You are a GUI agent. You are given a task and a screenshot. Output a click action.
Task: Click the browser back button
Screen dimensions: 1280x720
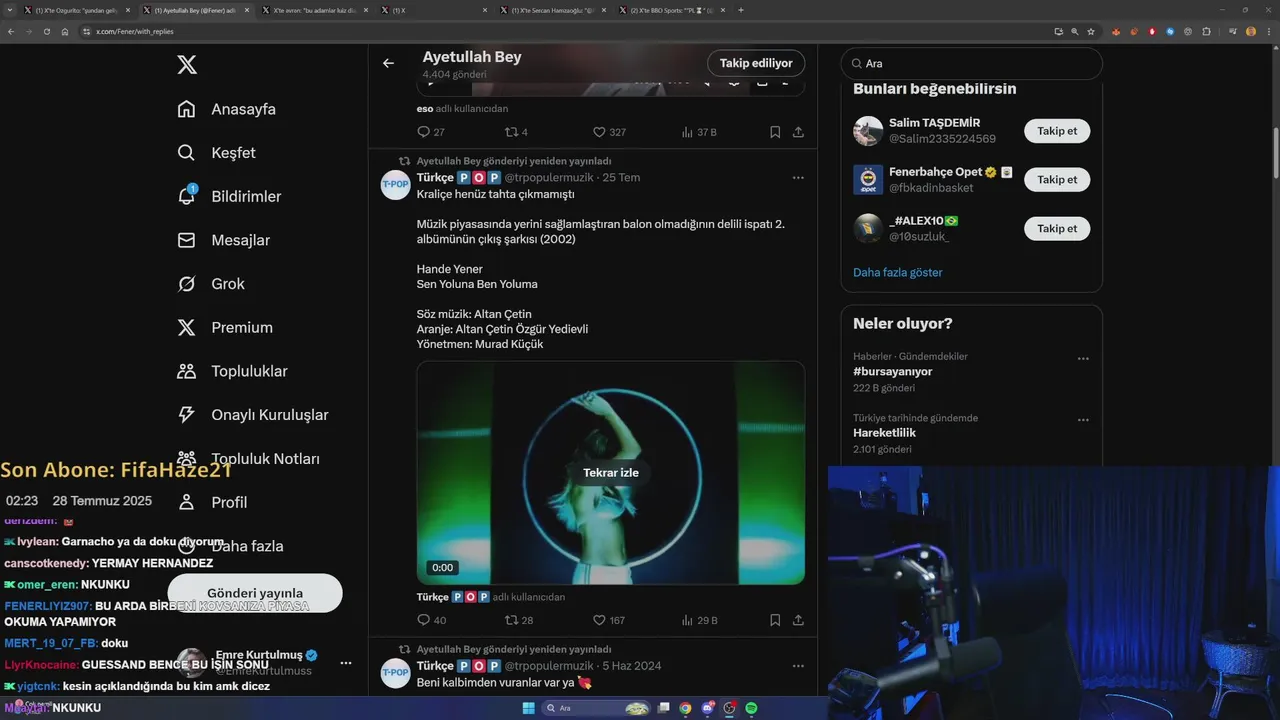11,32
